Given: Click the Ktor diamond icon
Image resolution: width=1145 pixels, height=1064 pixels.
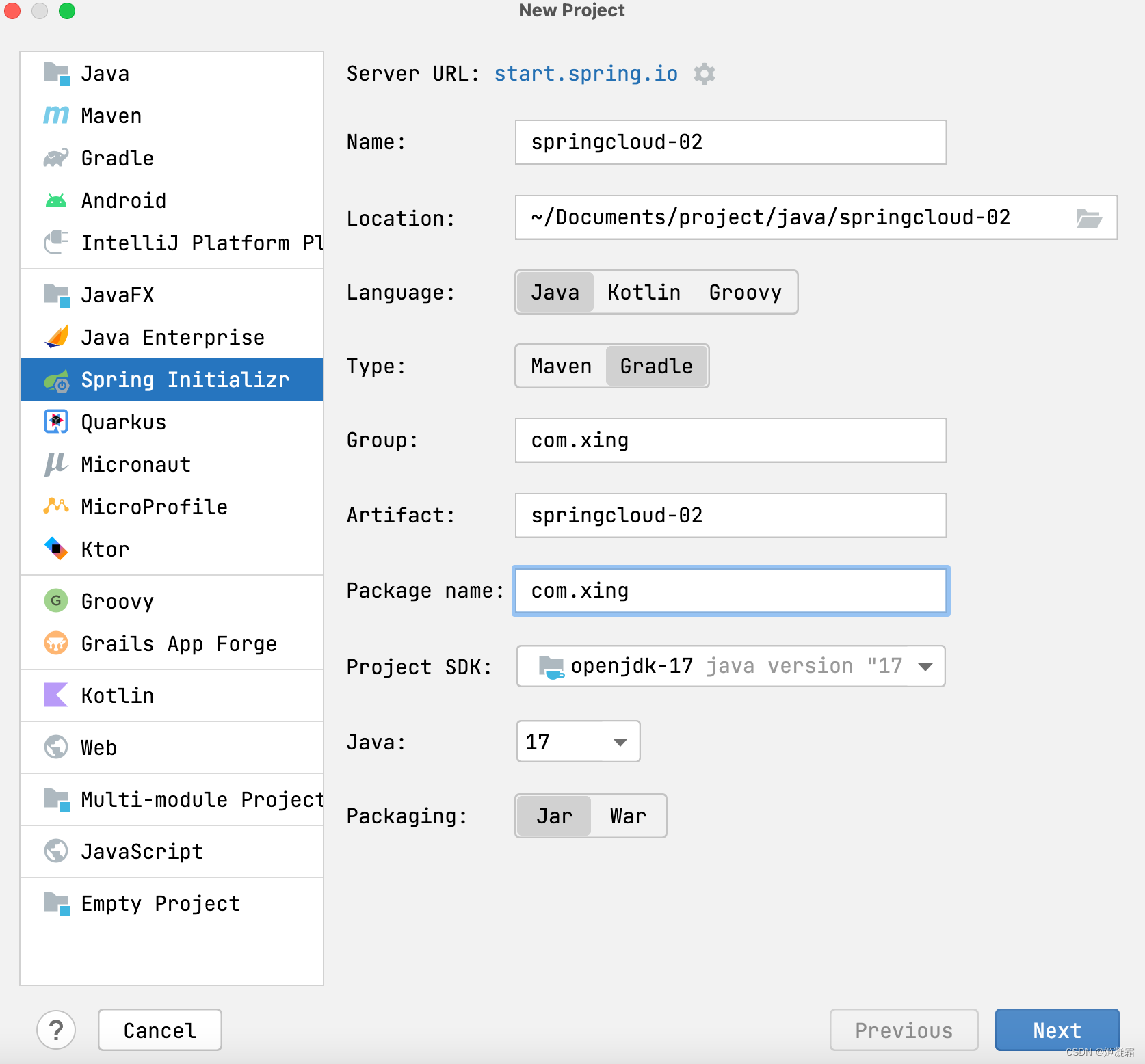Looking at the screenshot, I should pyautogui.click(x=56, y=549).
